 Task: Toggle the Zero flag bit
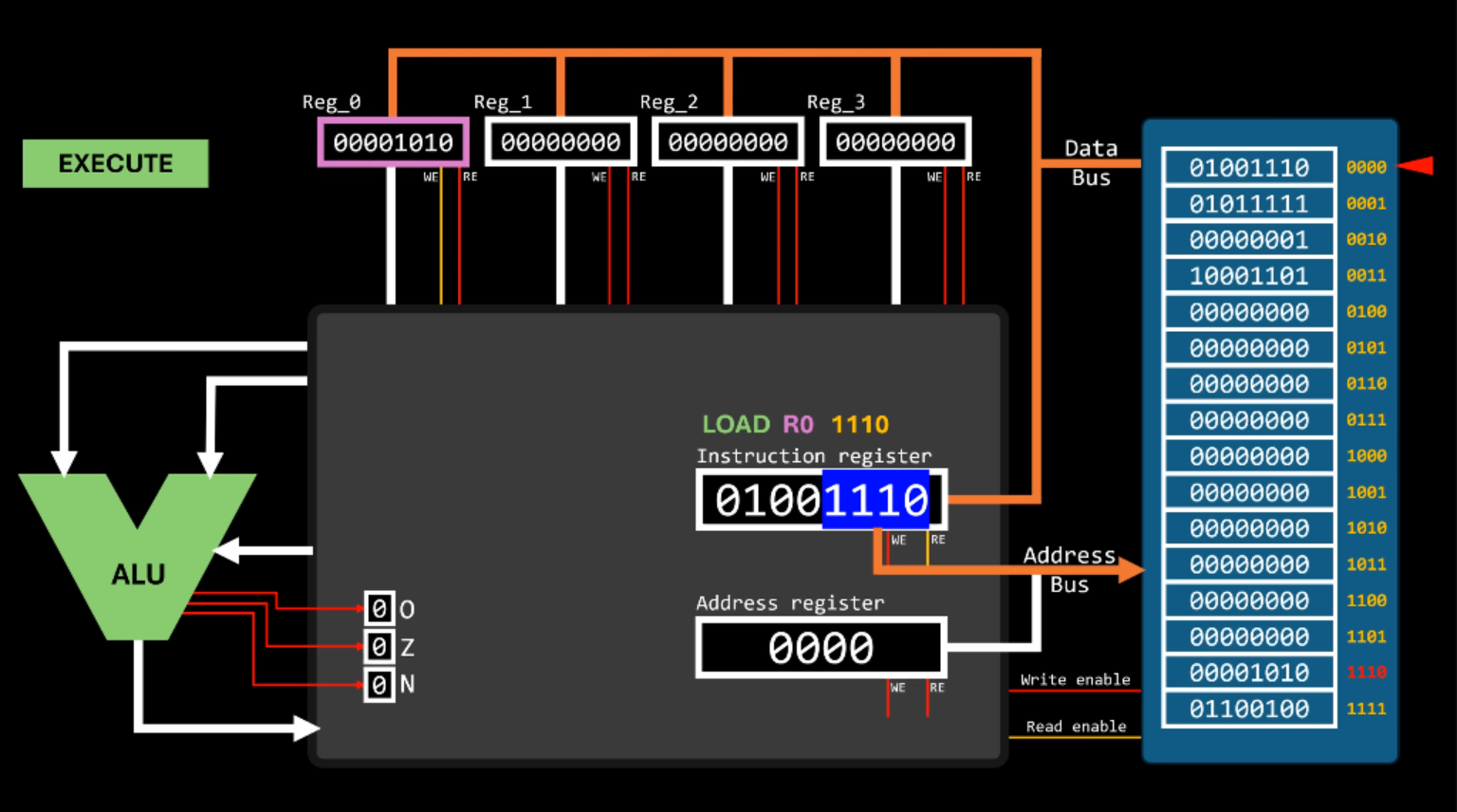[379, 647]
